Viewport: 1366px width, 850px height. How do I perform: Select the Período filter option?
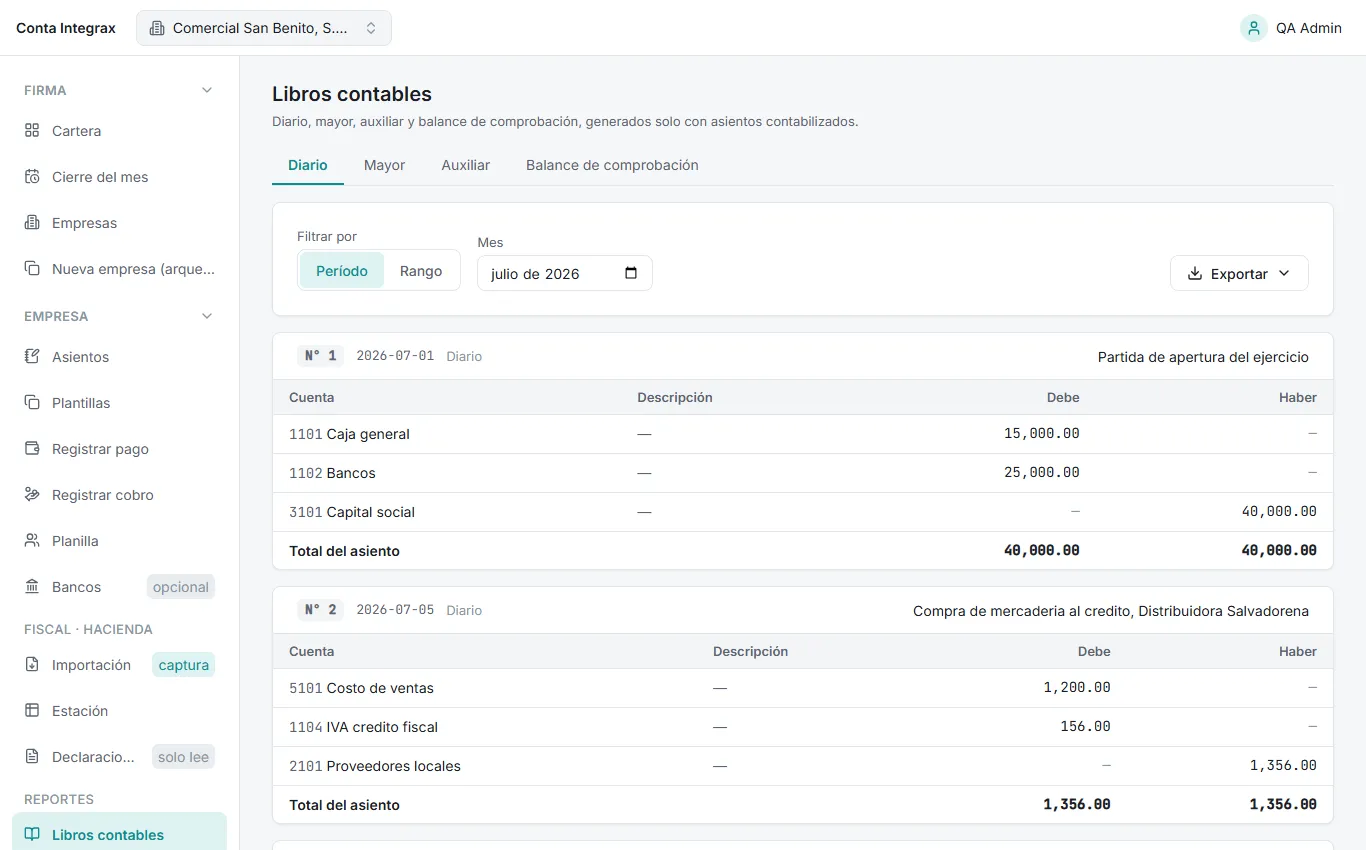pyautogui.click(x=342, y=271)
